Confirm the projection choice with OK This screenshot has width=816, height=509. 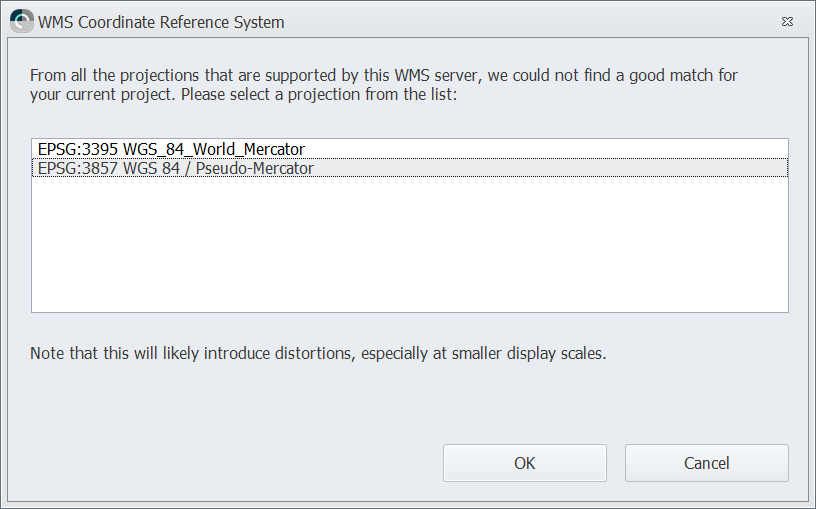pos(524,463)
